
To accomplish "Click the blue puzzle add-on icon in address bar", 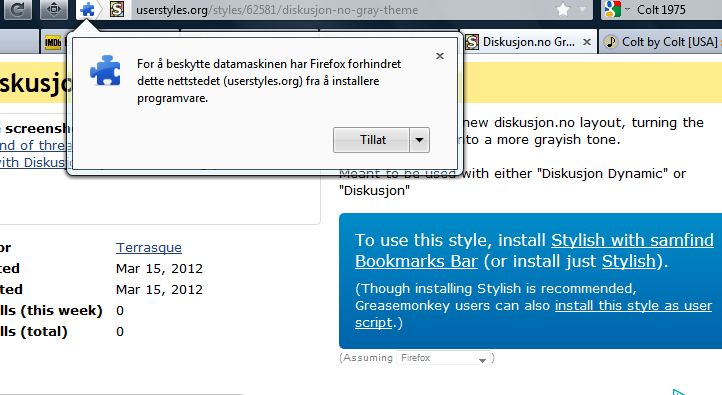I will [x=87, y=9].
